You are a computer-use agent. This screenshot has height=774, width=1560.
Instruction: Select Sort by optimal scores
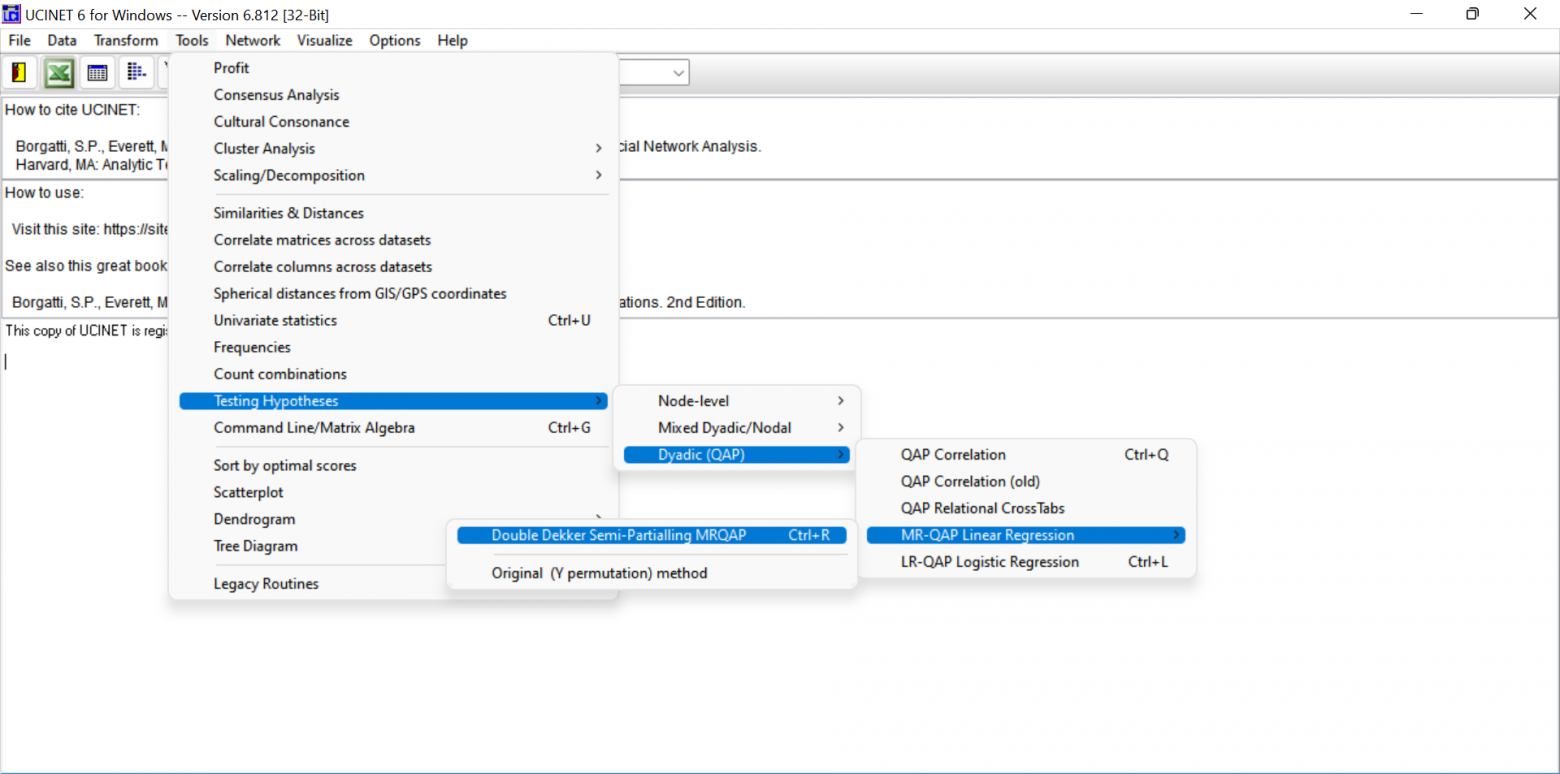[x=394, y=466]
